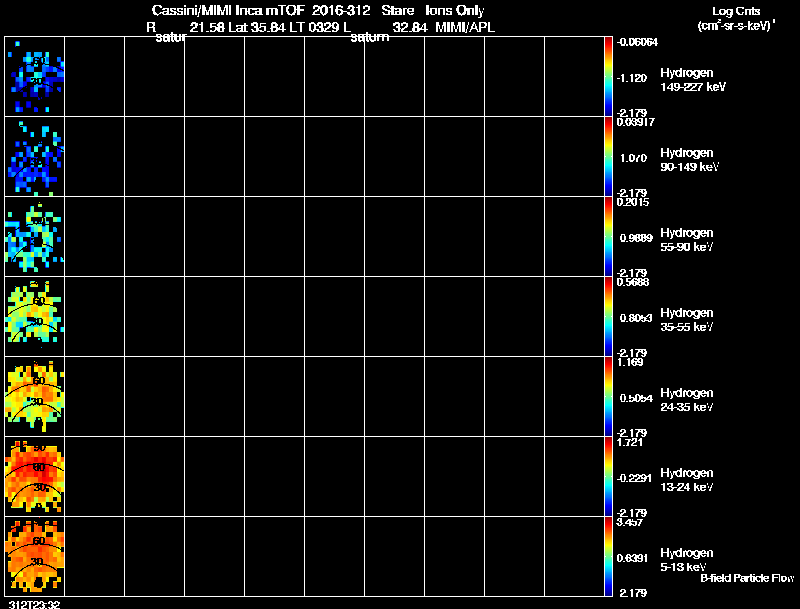Open the Hydrogen 5-13 keV image

coord(35,556)
